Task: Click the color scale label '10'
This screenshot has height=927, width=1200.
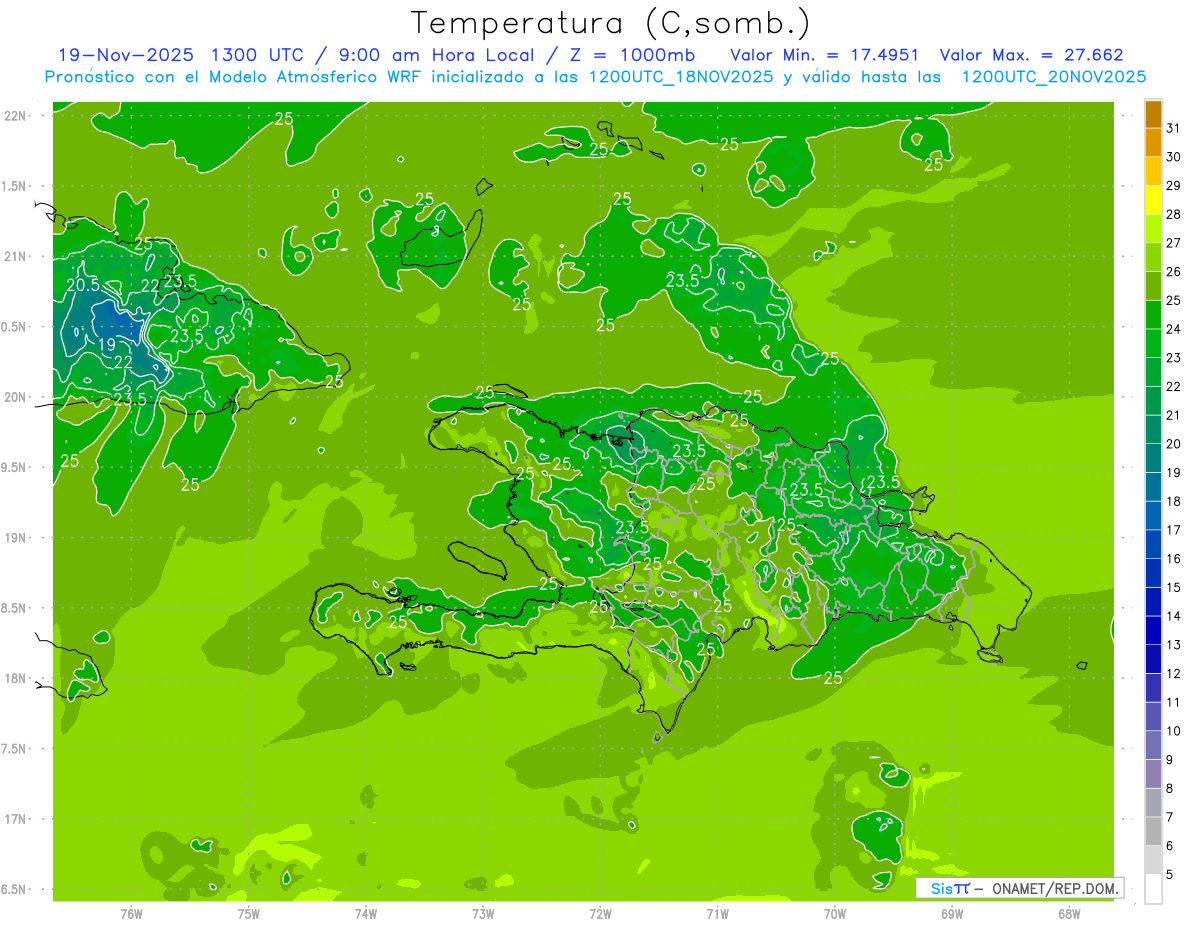Action: coord(1174,731)
